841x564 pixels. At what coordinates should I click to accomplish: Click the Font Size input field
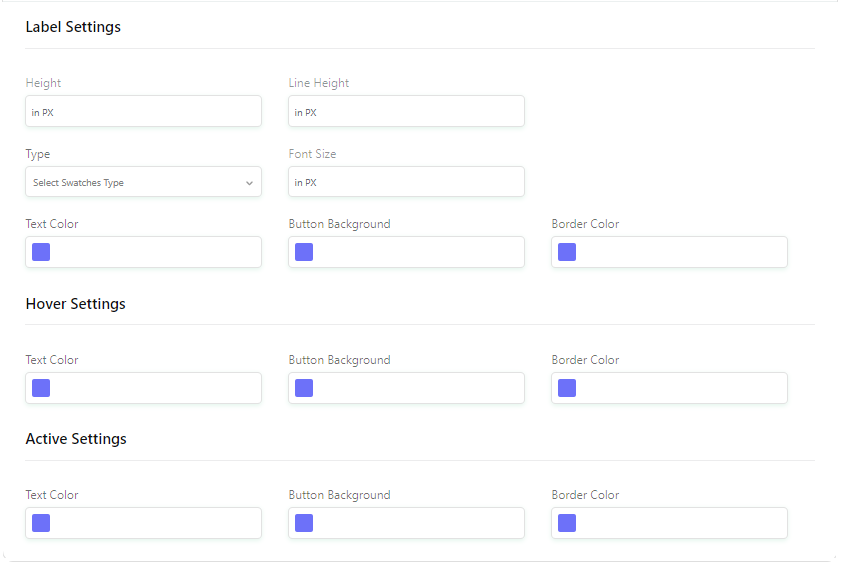tap(406, 182)
